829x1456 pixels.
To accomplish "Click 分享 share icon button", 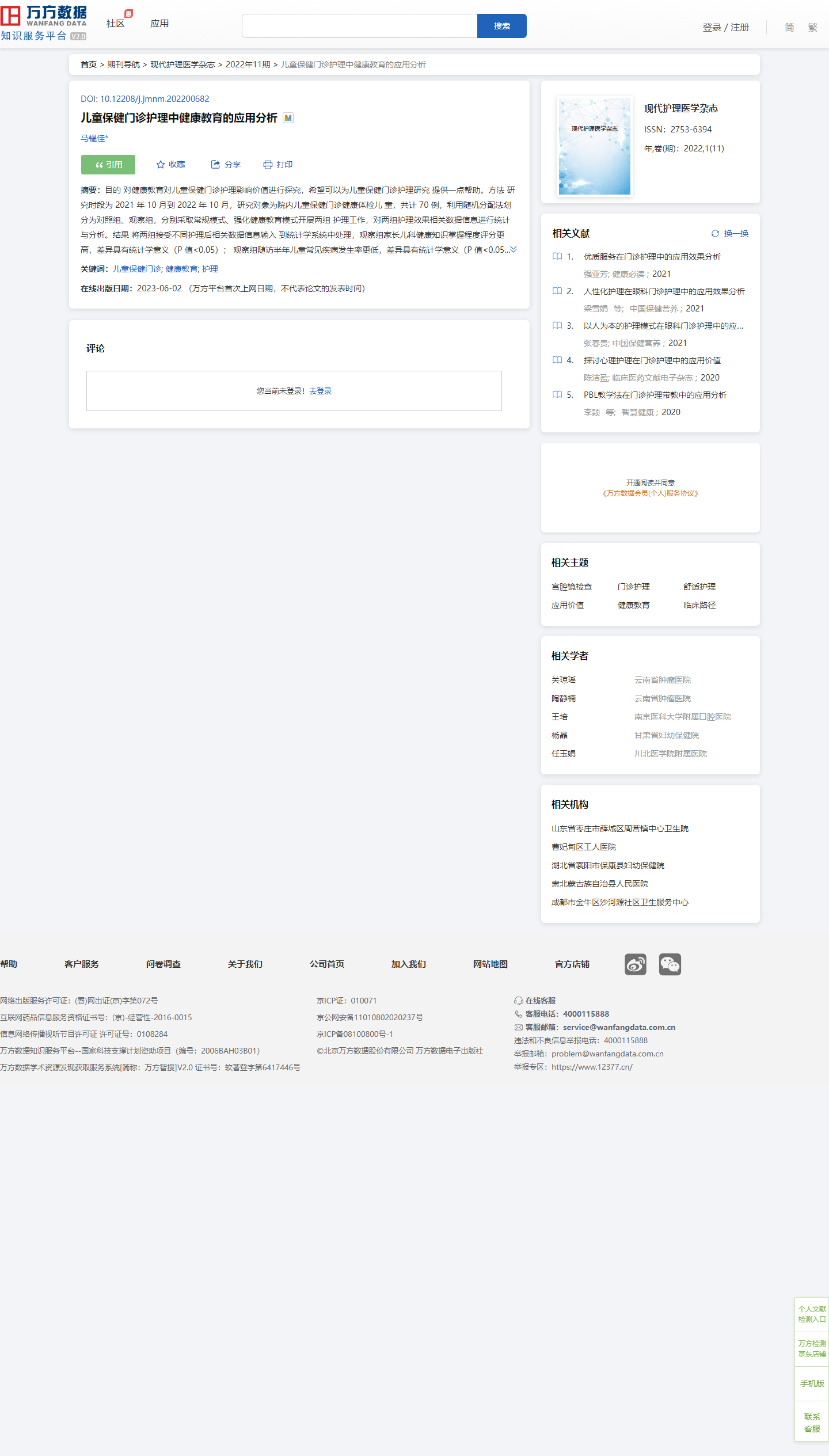I will (226, 165).
